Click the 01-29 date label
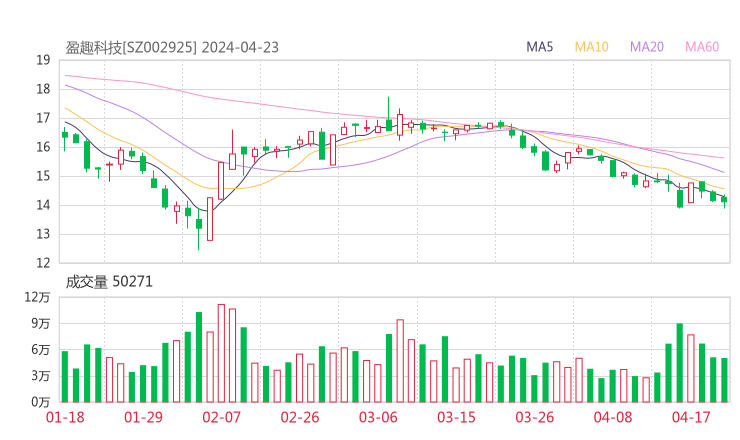This screenshot has width=740, height=440. point(143,417)
